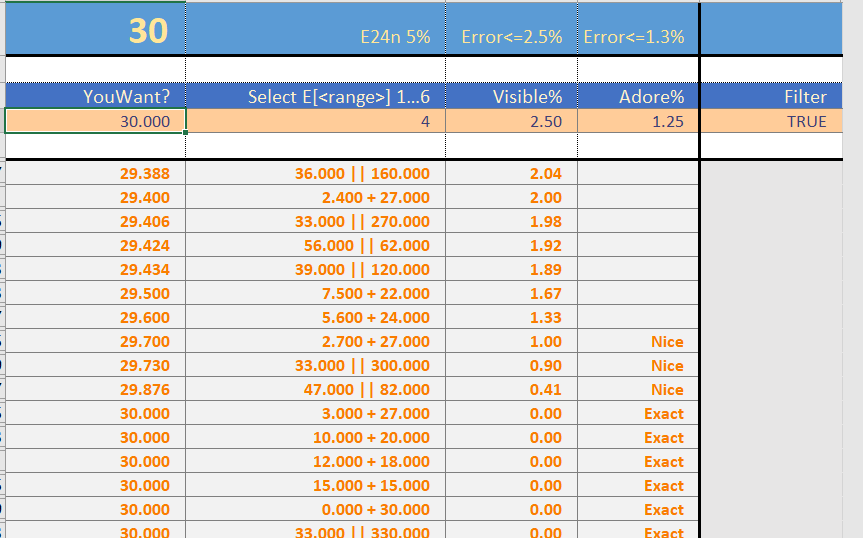Select cell 47.000 || 82.000
The height and width of the screenshot is (538, 863).
[315, 389]
